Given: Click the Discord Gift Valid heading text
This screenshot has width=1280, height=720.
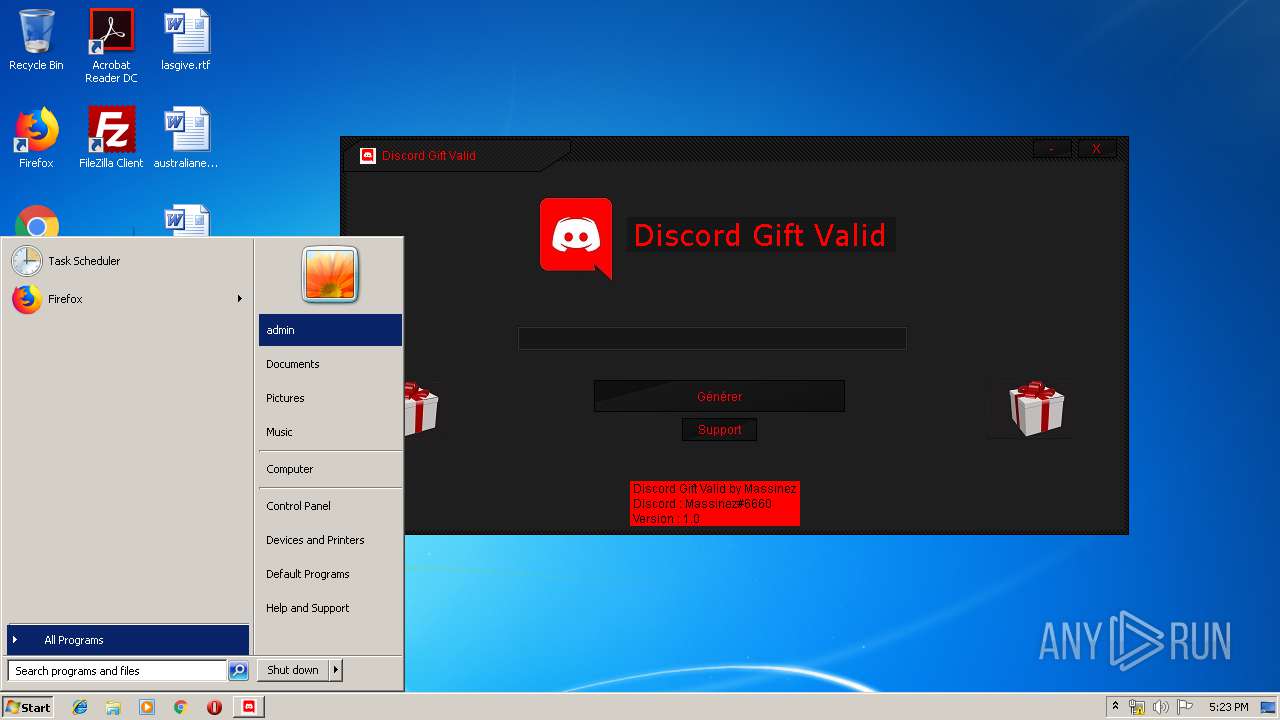Looking at the screenshot, I should tap(760, 236).
